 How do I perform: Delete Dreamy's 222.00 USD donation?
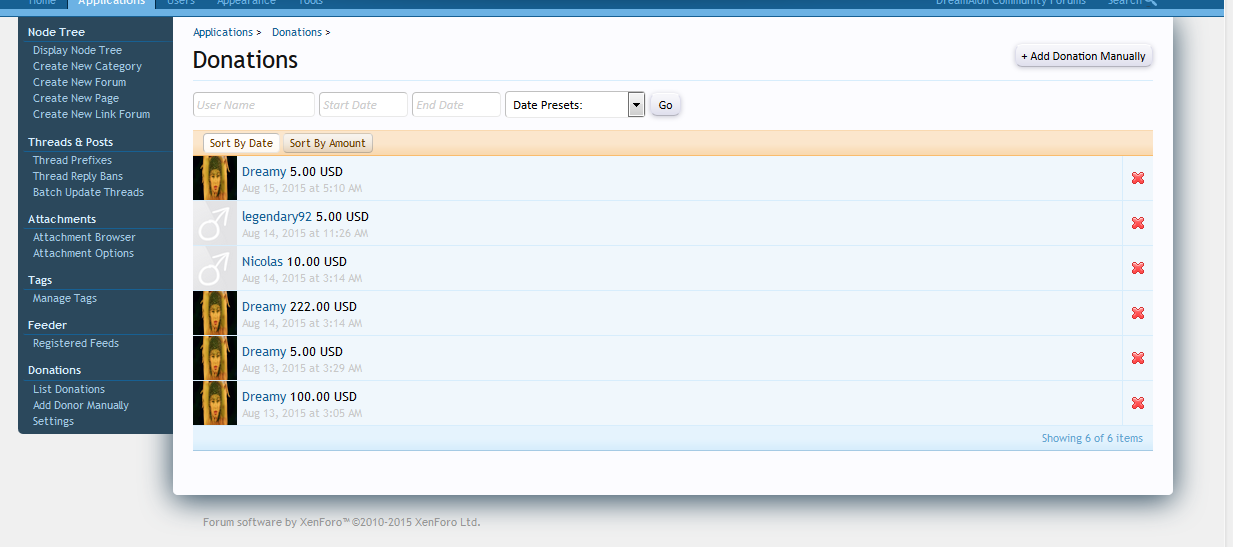point(1137,313)
